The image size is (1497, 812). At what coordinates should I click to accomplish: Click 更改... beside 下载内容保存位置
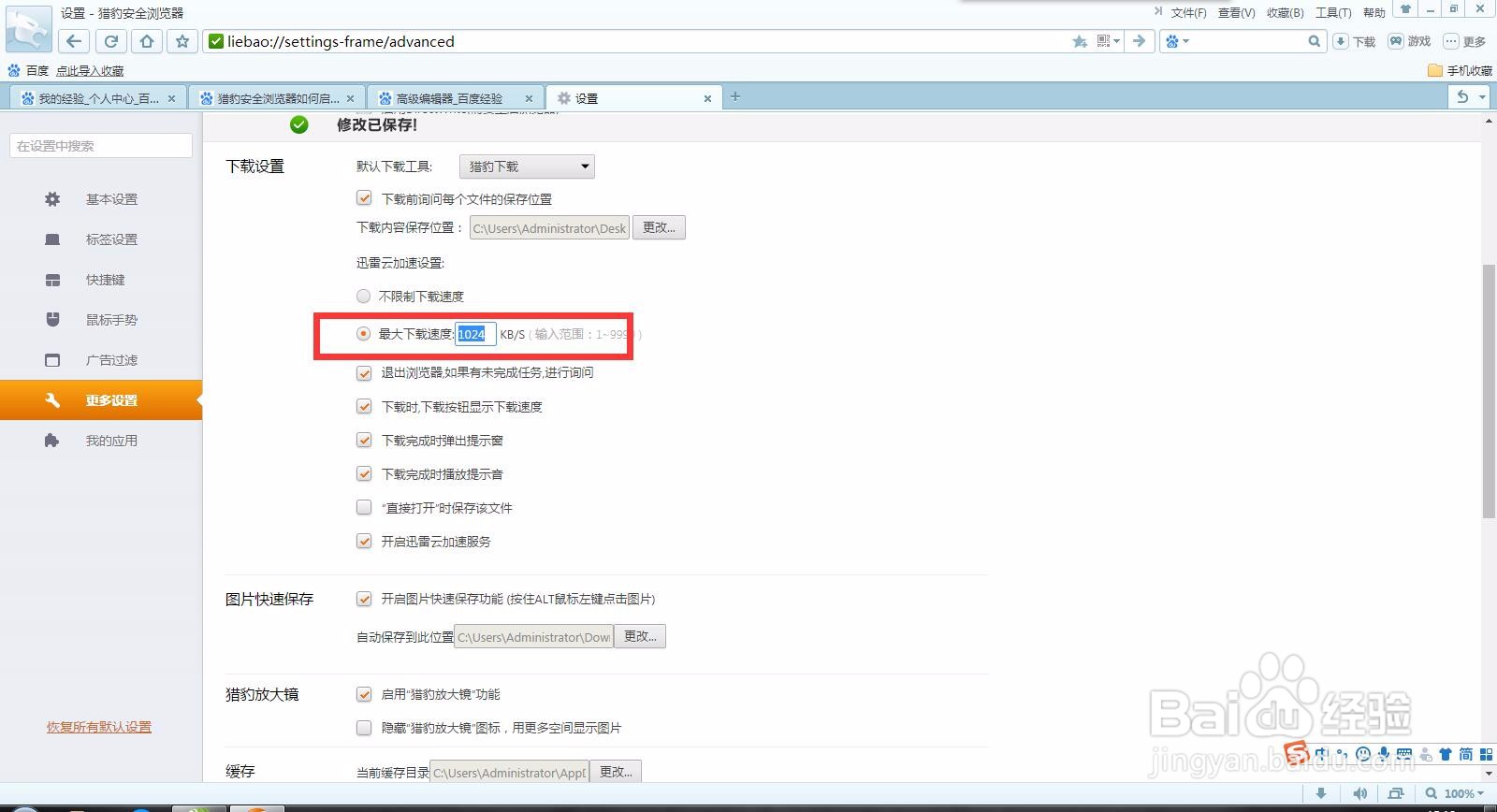(x=659, y=227)
